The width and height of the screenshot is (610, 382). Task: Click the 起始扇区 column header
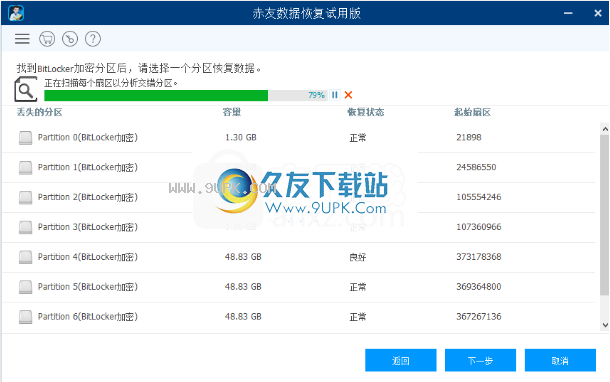pyautogui.click(x=473, y=112)
